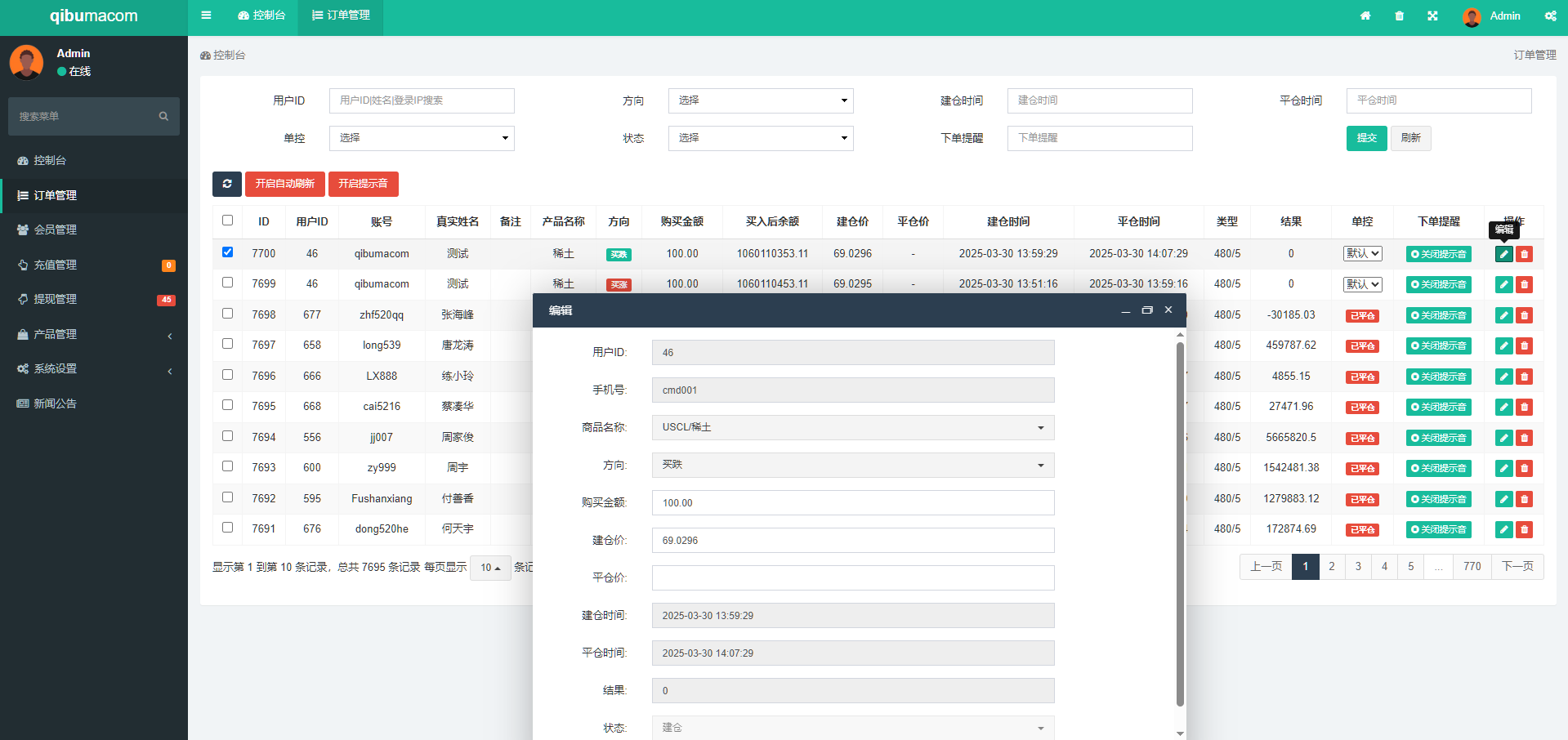1568x740 pixels.
Task: Toggle sidebar with the hamburger menu icon
Action: [206, 15]
